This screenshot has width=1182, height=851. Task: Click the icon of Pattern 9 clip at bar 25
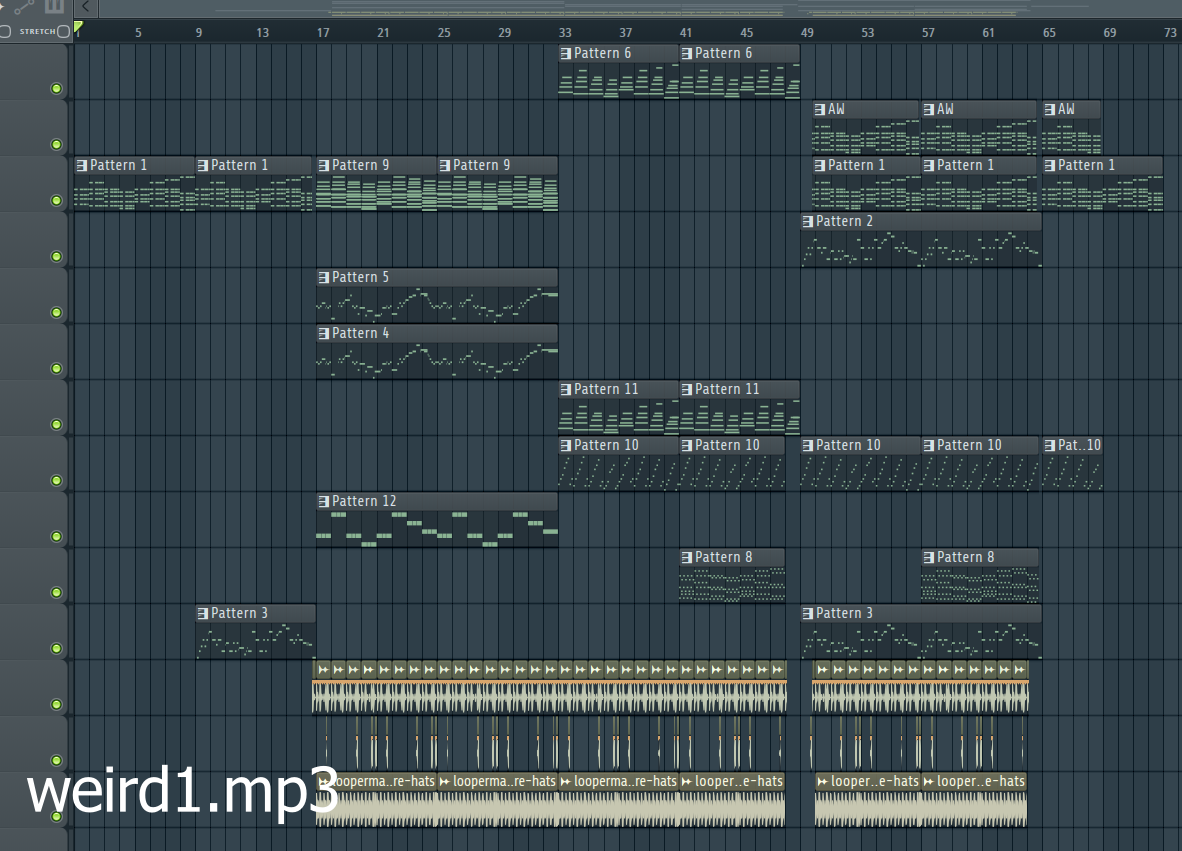click(444, 165)
